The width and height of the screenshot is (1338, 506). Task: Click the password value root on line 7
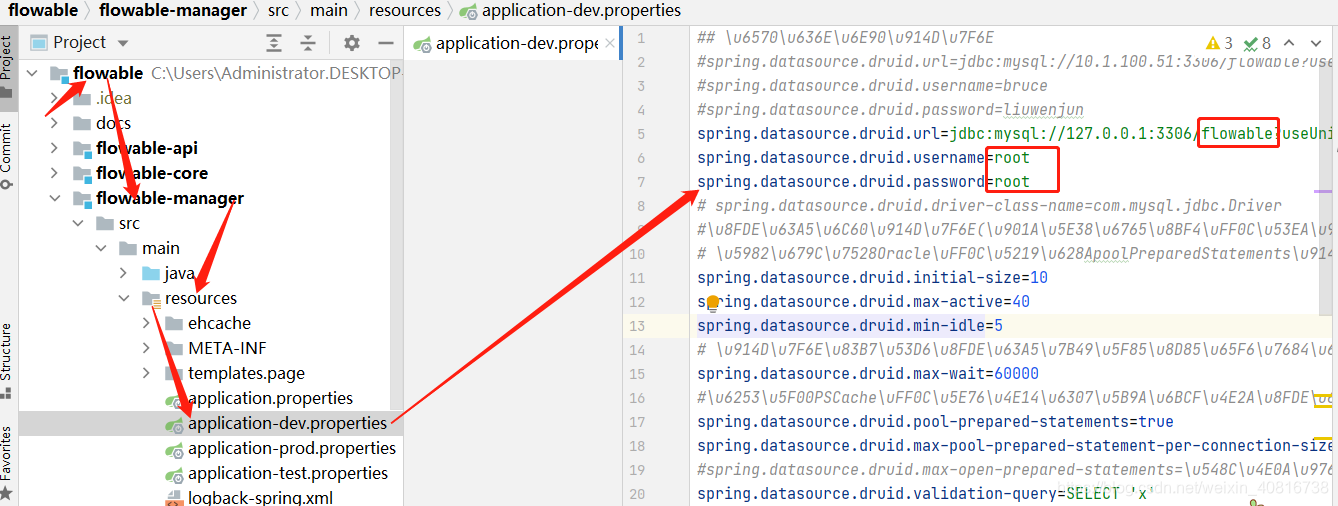(x=1012, y=182)
